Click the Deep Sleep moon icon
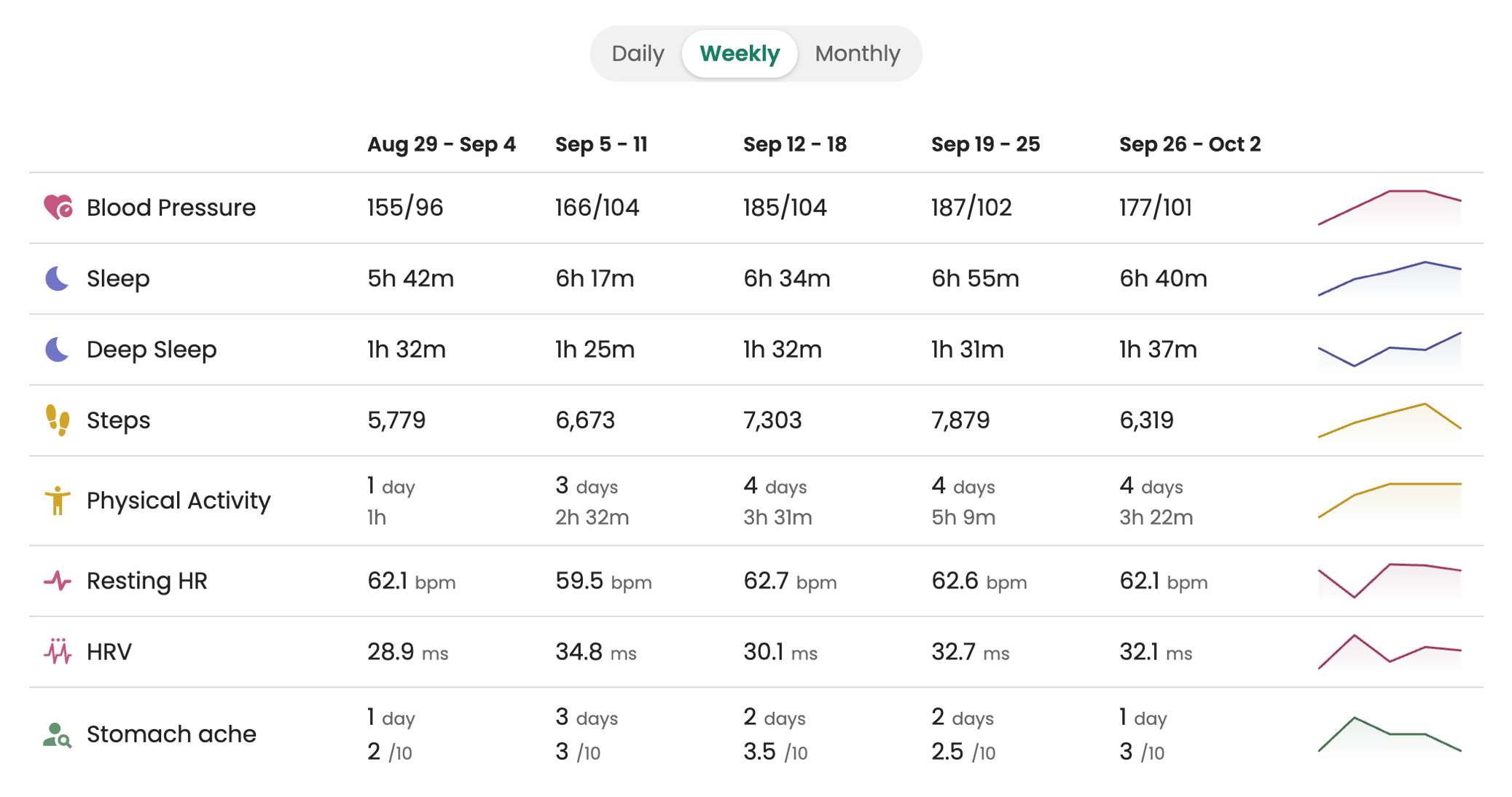This screenshot has width=1512, height=797. 57,350
